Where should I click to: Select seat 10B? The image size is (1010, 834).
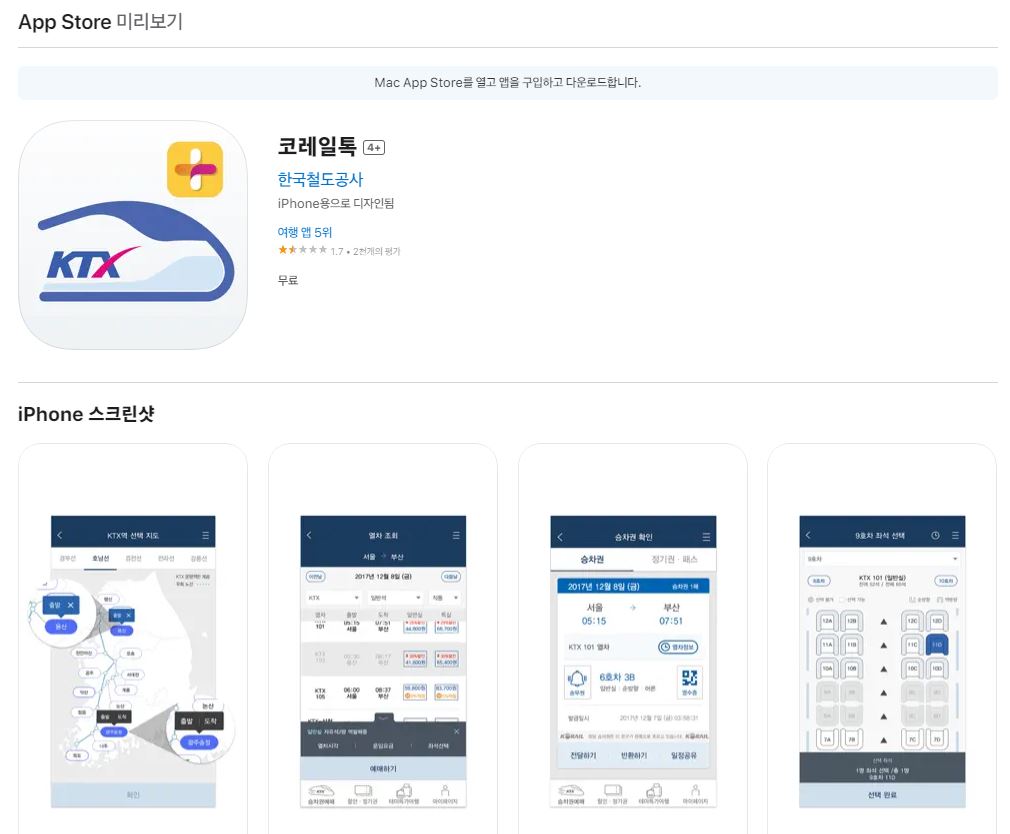click(x=852, y=668)
